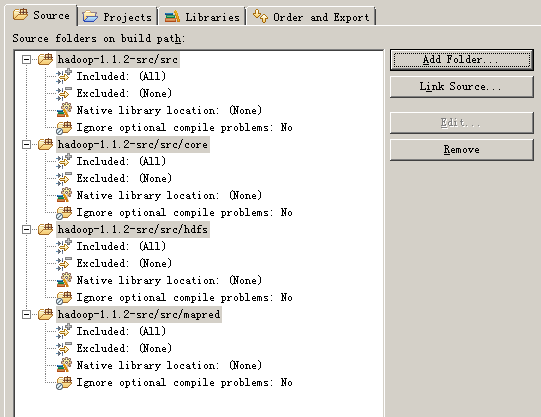
Task: Click Included filter icon under hadoop-1.1.2-src/src
Action: 64,76
